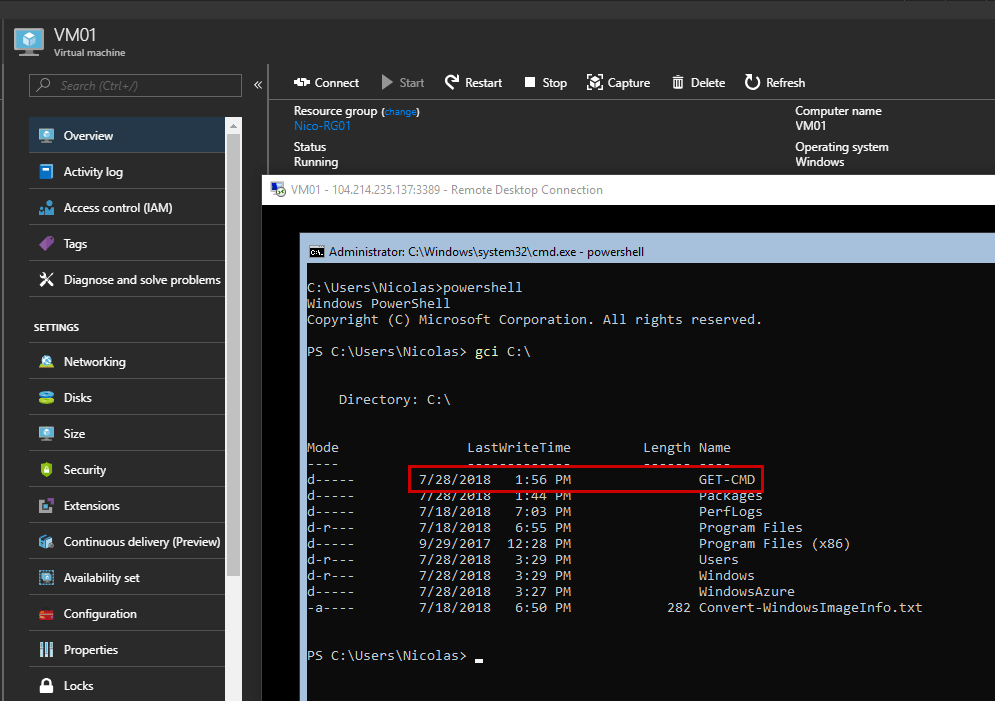The height and width of the screenshot is (701, 995).
Task: Select Disks in the settings list
Action: (x=127, y=398)
